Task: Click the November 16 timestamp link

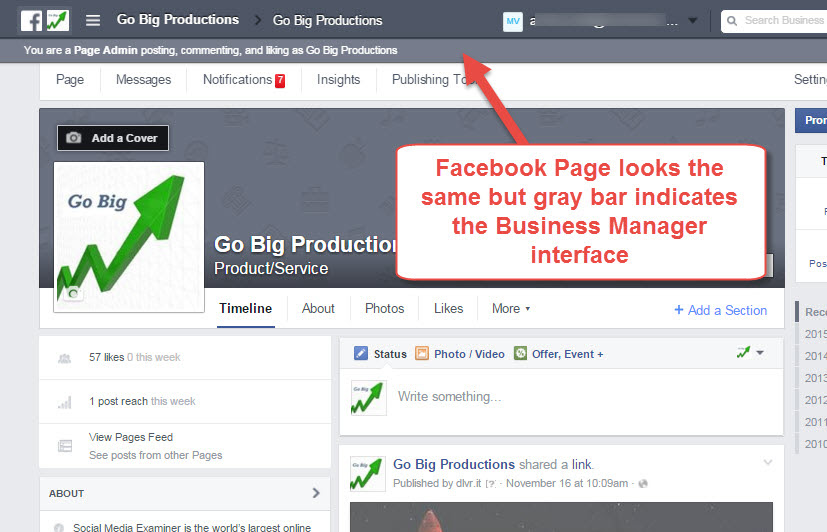Action: 567,483
